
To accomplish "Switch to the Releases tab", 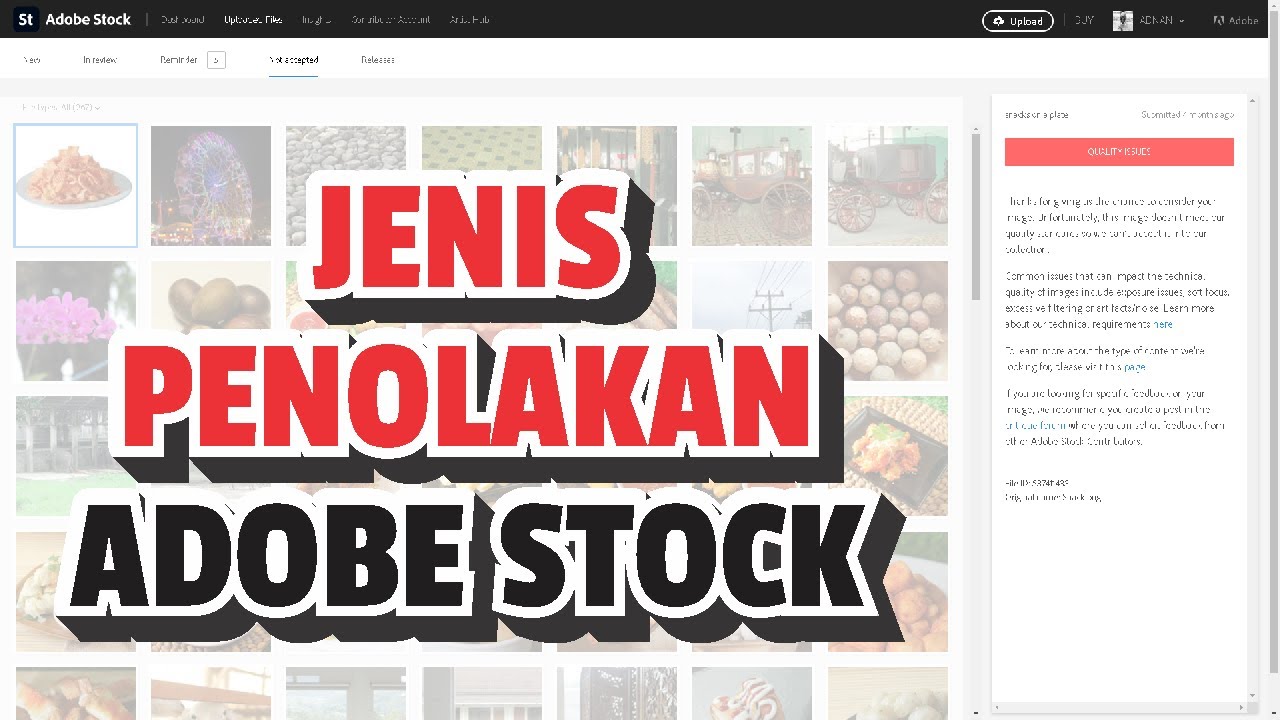I will point(378,60).
